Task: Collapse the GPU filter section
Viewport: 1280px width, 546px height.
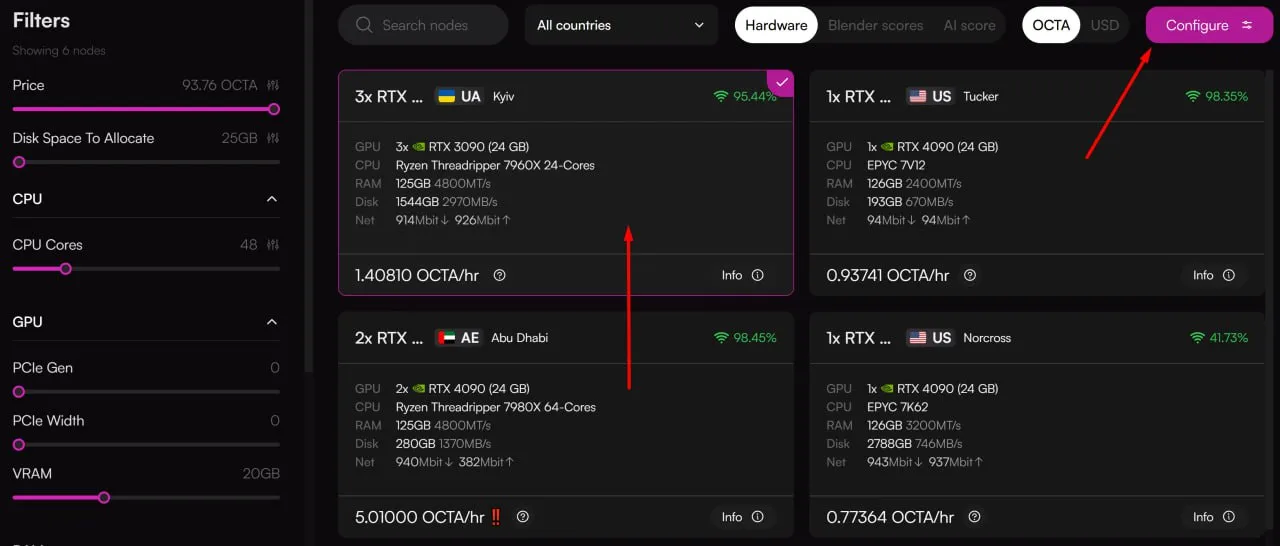Action: 272,322
